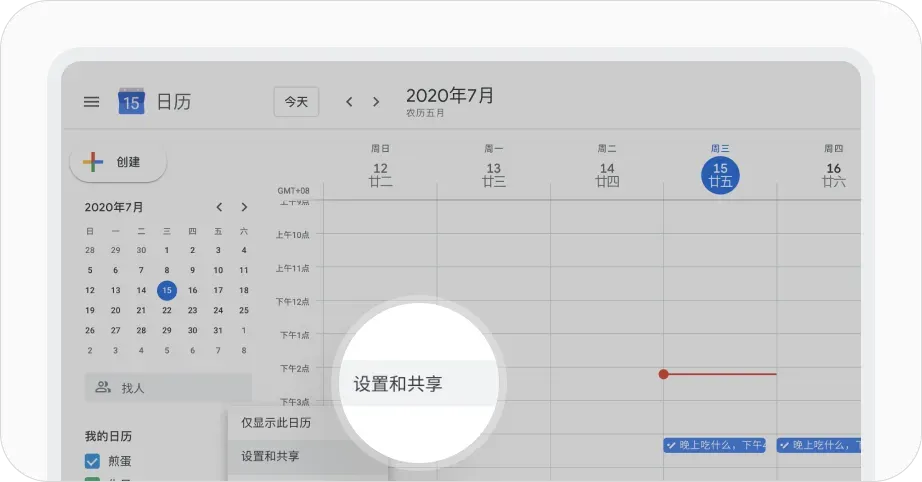Pick July 22 in the mini calendar
922x482 pixels.
pyautogui.click(x=167, y=310)
